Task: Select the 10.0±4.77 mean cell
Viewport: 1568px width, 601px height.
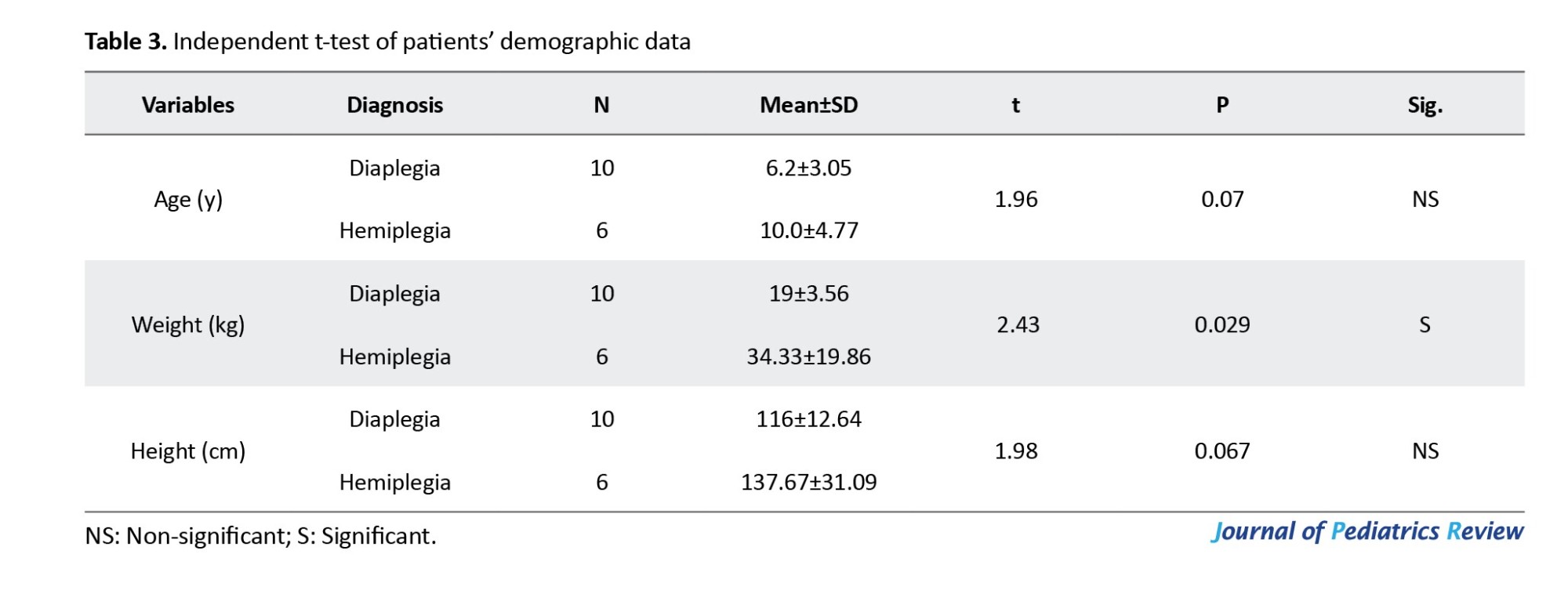Action: (808, 231)
